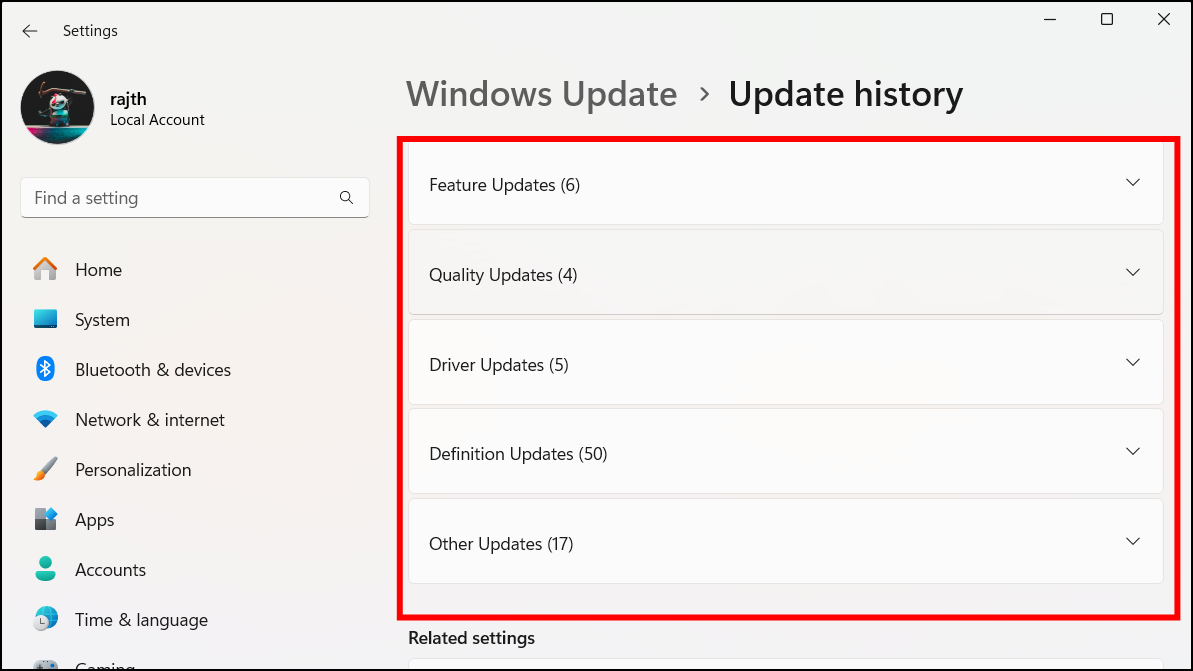Select the Home icon in the sidebar

coord(45,269)
